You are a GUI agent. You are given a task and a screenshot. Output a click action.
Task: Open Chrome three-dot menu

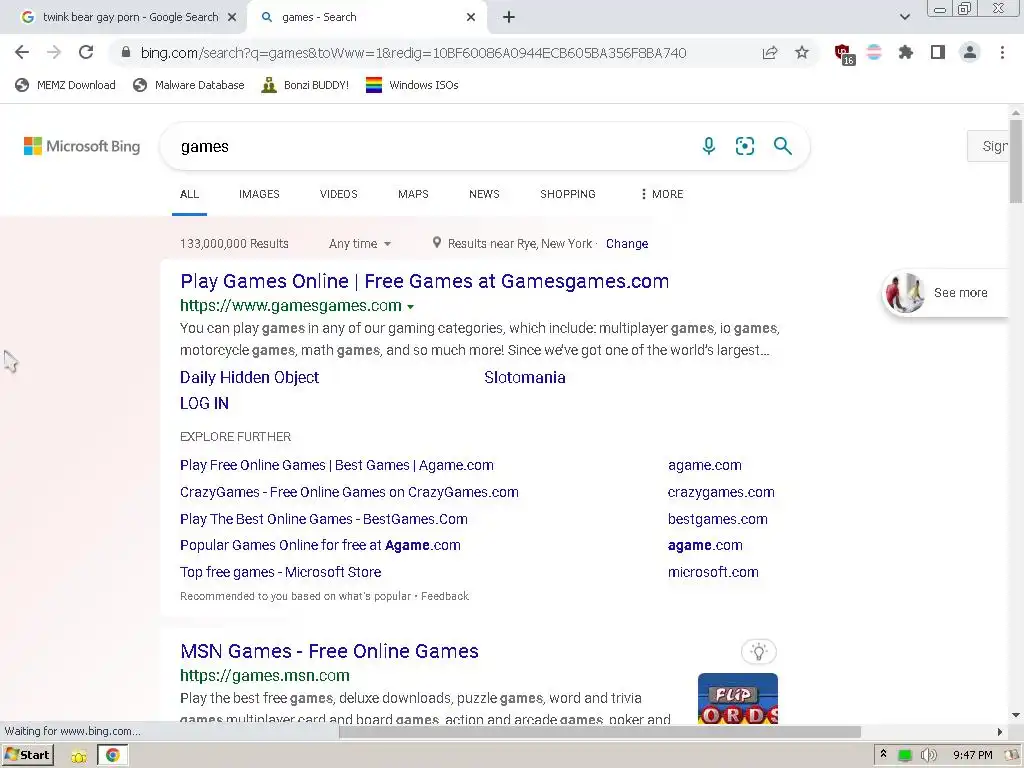click(x=1002, y=52)
